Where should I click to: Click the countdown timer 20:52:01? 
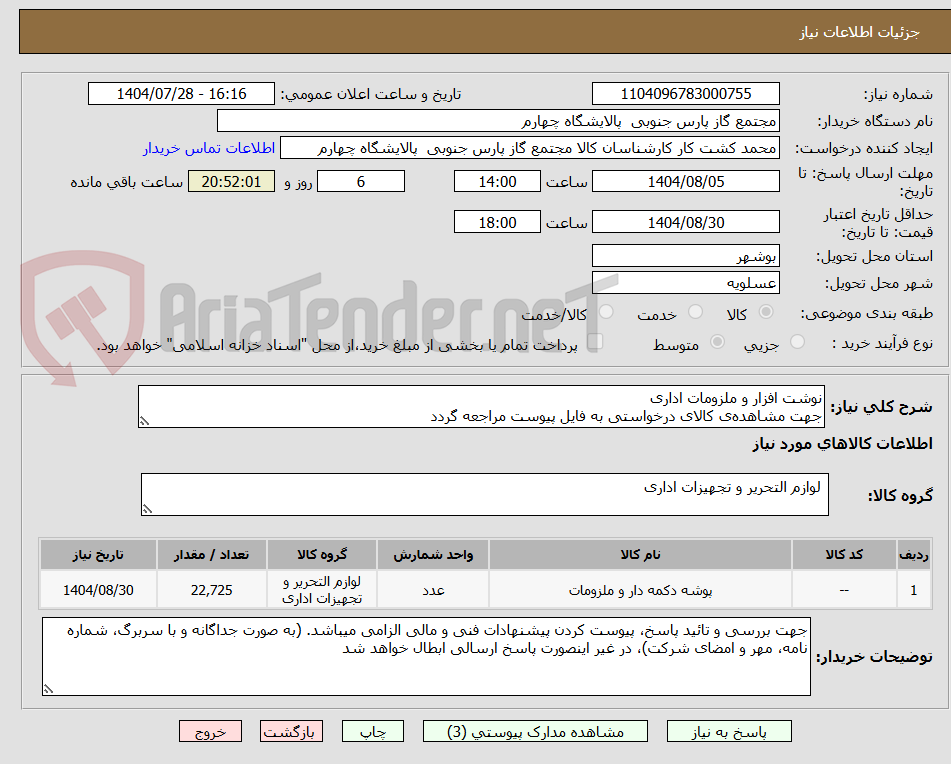pos(230,182)
